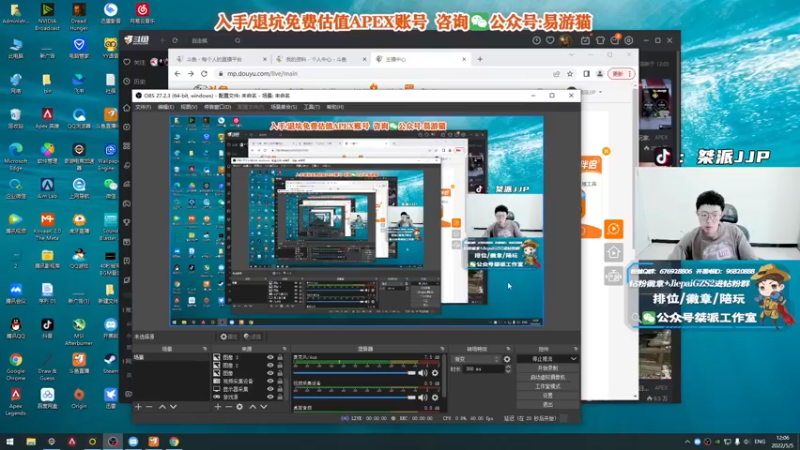
Task: Open File Explorer from taskbar
Action: pyautogui.click(x=31, y=441)
